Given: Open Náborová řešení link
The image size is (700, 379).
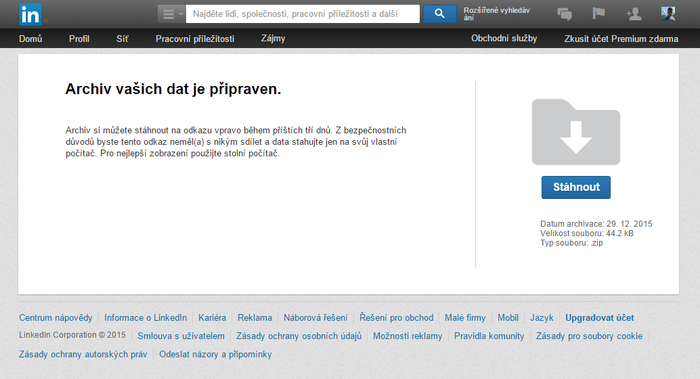Looking at the screenshot, I should click(x=315, y=318).
